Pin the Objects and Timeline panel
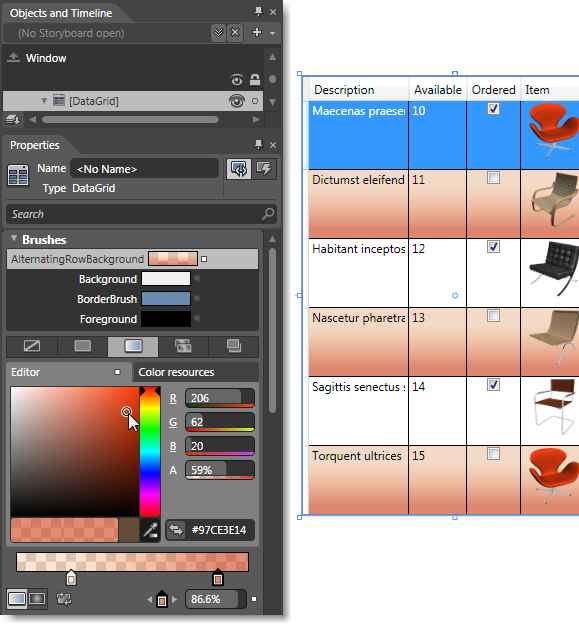Viewport: 579px width, 624px height. (258, 12)
